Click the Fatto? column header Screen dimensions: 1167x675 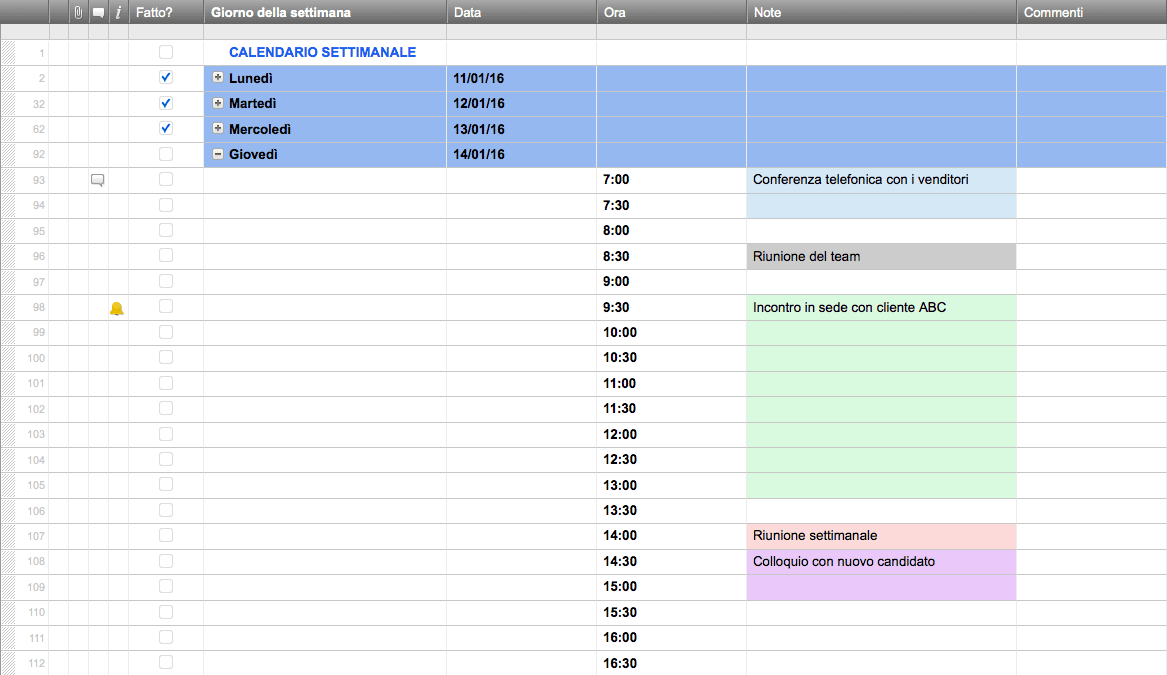click(x=166, y=13)
